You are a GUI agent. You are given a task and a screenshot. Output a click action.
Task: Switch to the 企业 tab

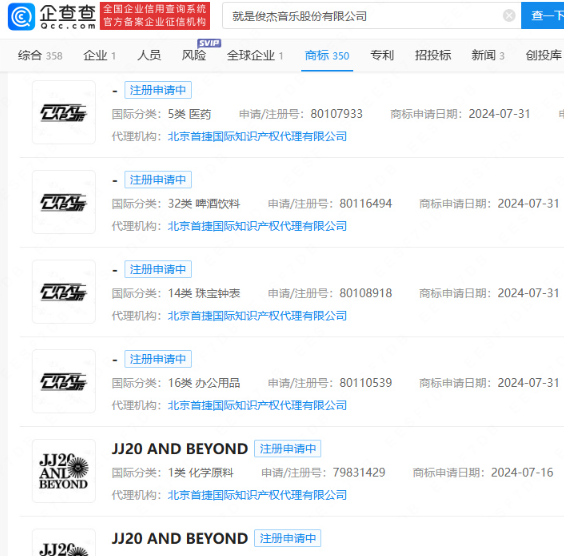pos(99,55)
